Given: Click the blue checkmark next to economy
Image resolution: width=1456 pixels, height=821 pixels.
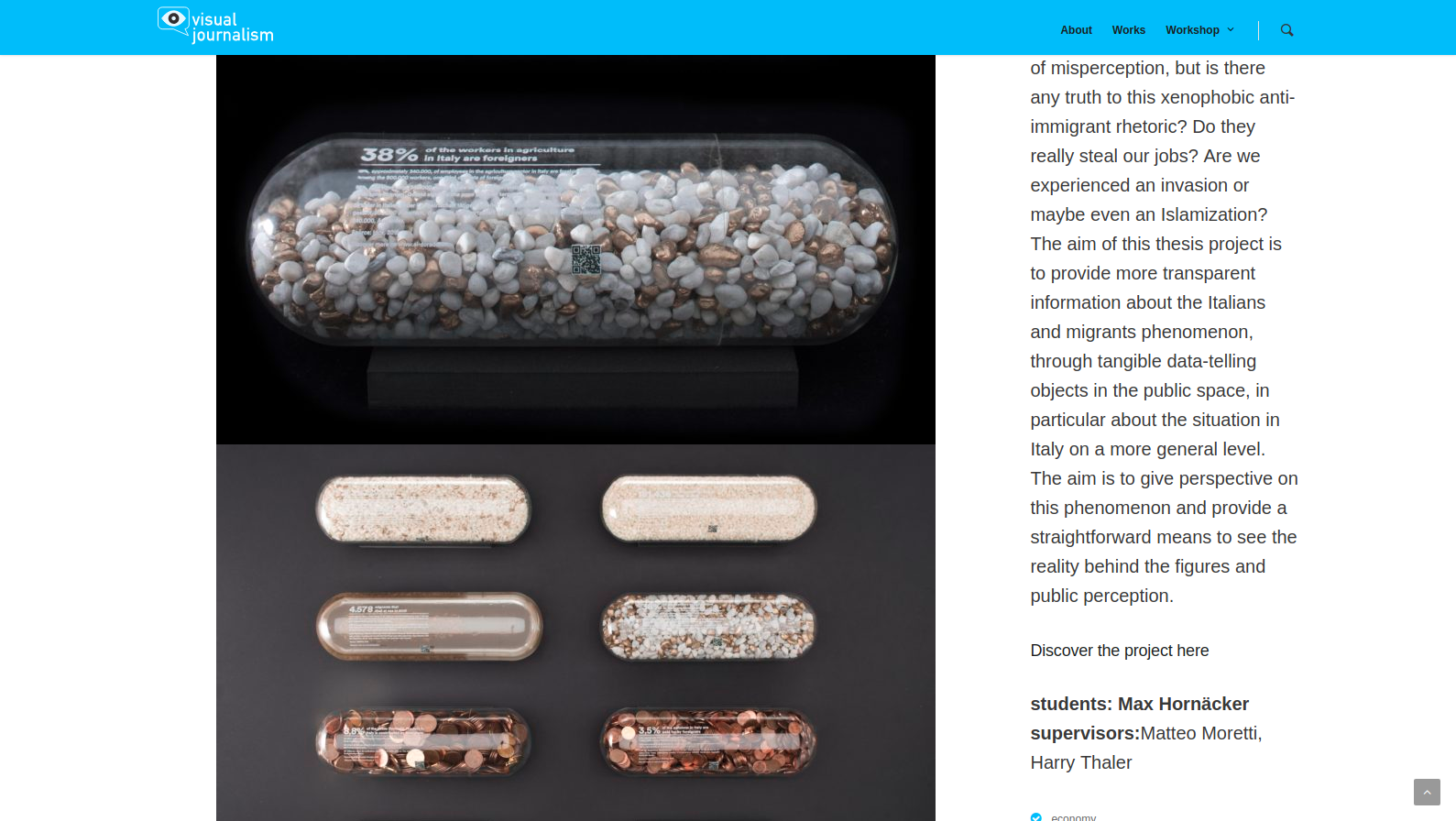Looking at the screenshot, I should coord(1036,817).
